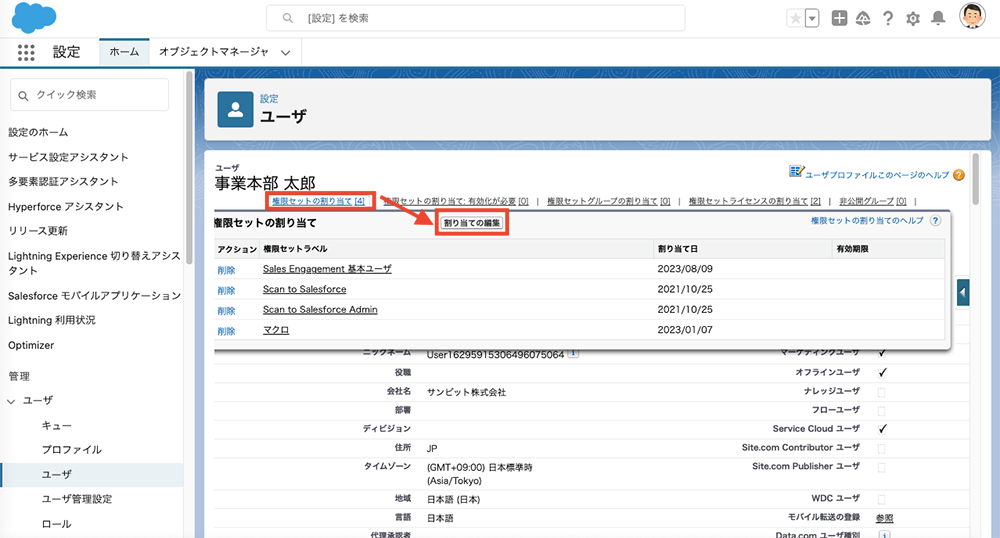This screenshot has width=1000, height=538.
Task: Switch to the ホーム tab
Action: (124, 52)
